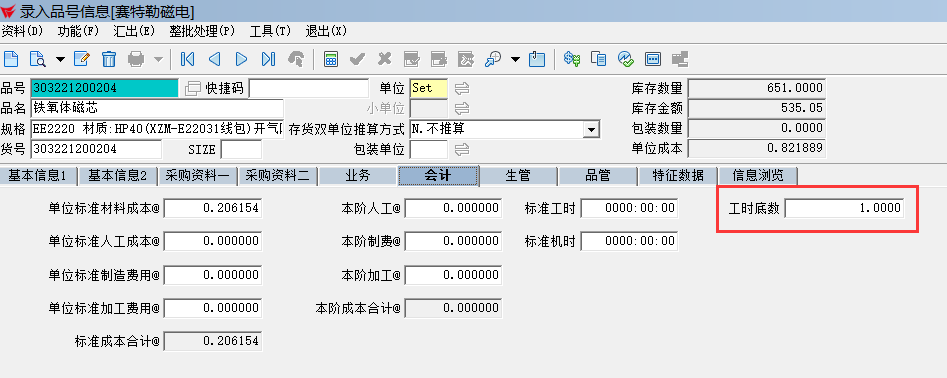Click the window with checkmark icon
Viewport: 947px width, 378px height.
click(412, 59)
